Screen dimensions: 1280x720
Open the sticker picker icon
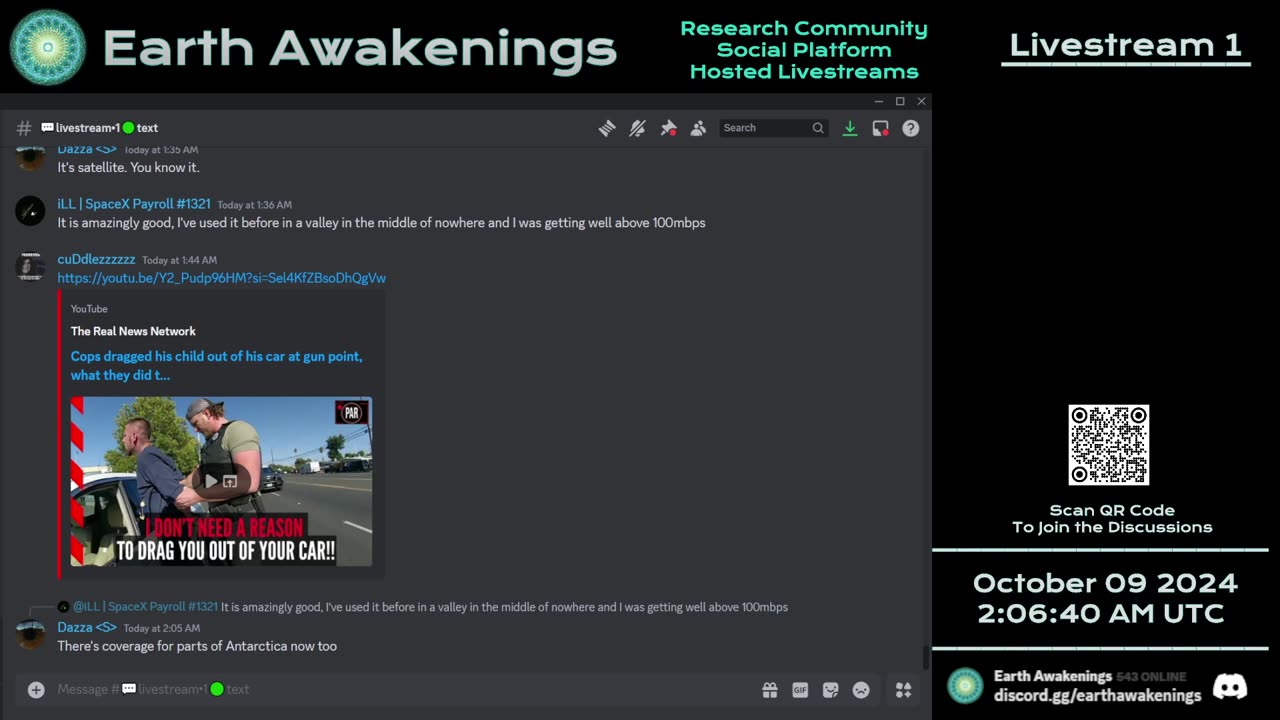(x=830, y=690)
